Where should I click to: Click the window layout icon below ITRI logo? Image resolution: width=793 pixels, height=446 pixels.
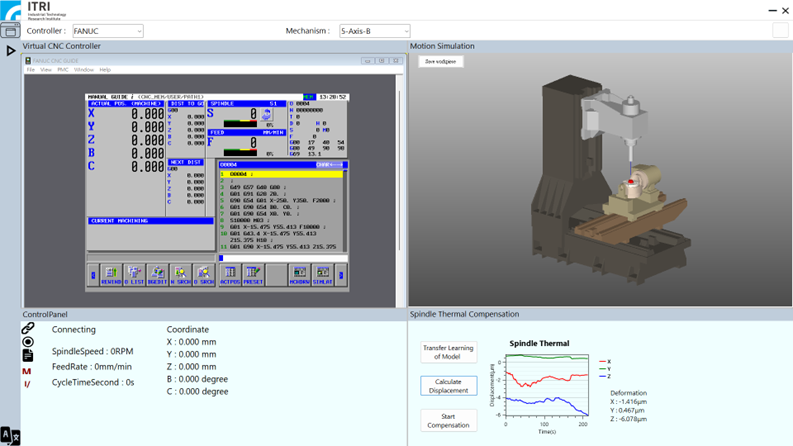(10, 31)
